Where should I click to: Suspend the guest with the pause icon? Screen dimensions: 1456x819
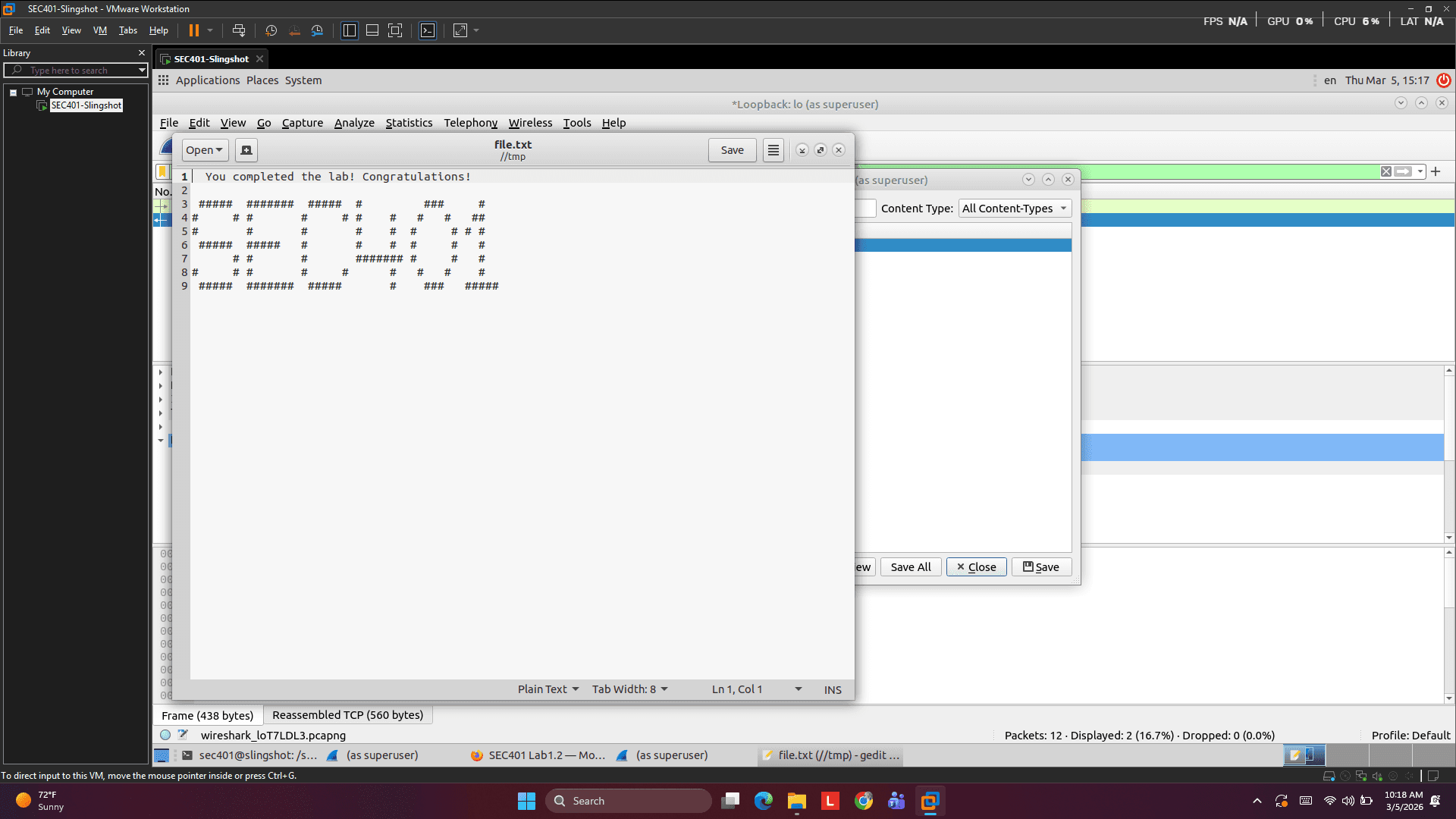(195, 30)
